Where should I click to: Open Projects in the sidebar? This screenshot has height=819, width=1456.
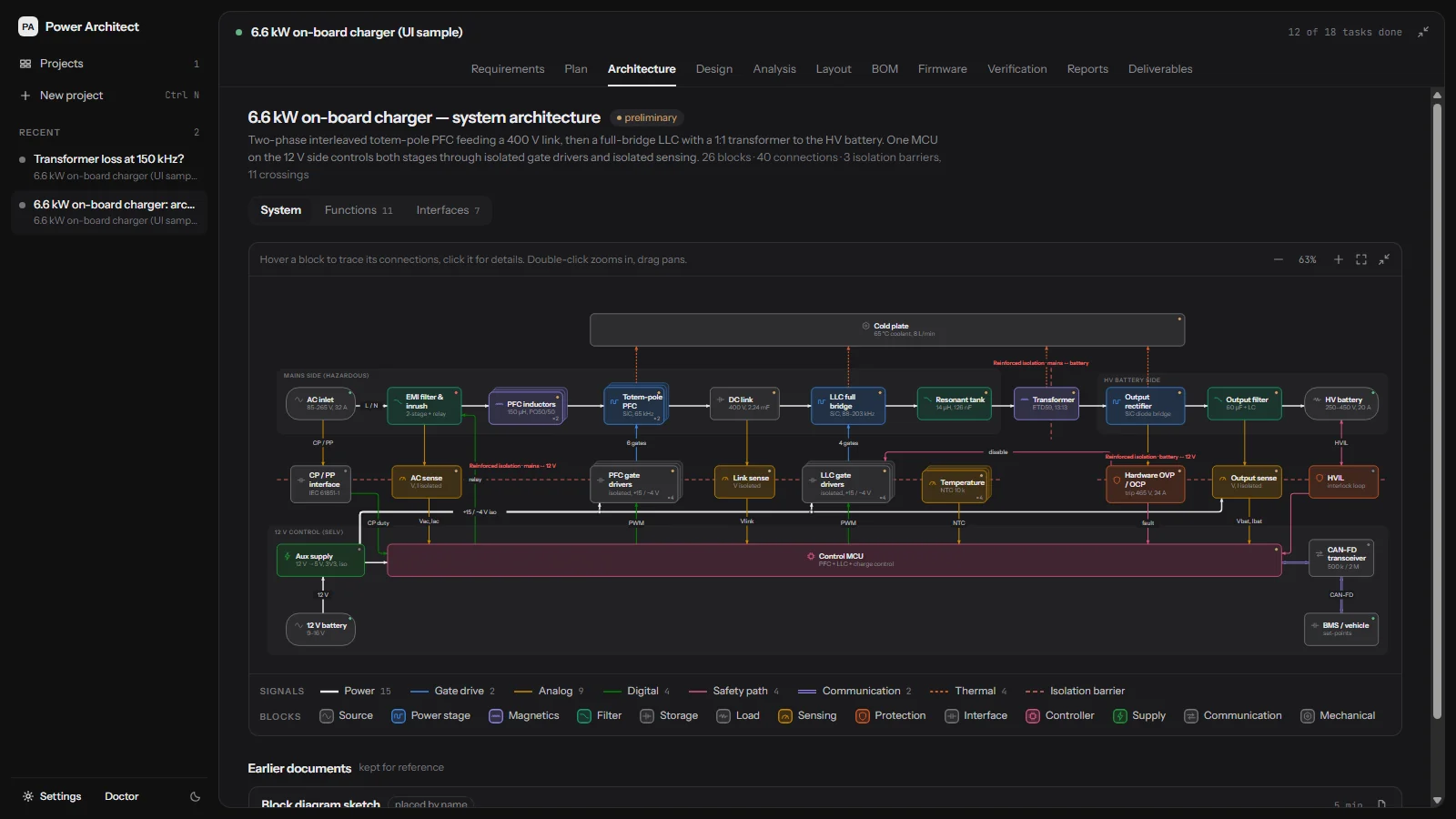click(109, 64)
